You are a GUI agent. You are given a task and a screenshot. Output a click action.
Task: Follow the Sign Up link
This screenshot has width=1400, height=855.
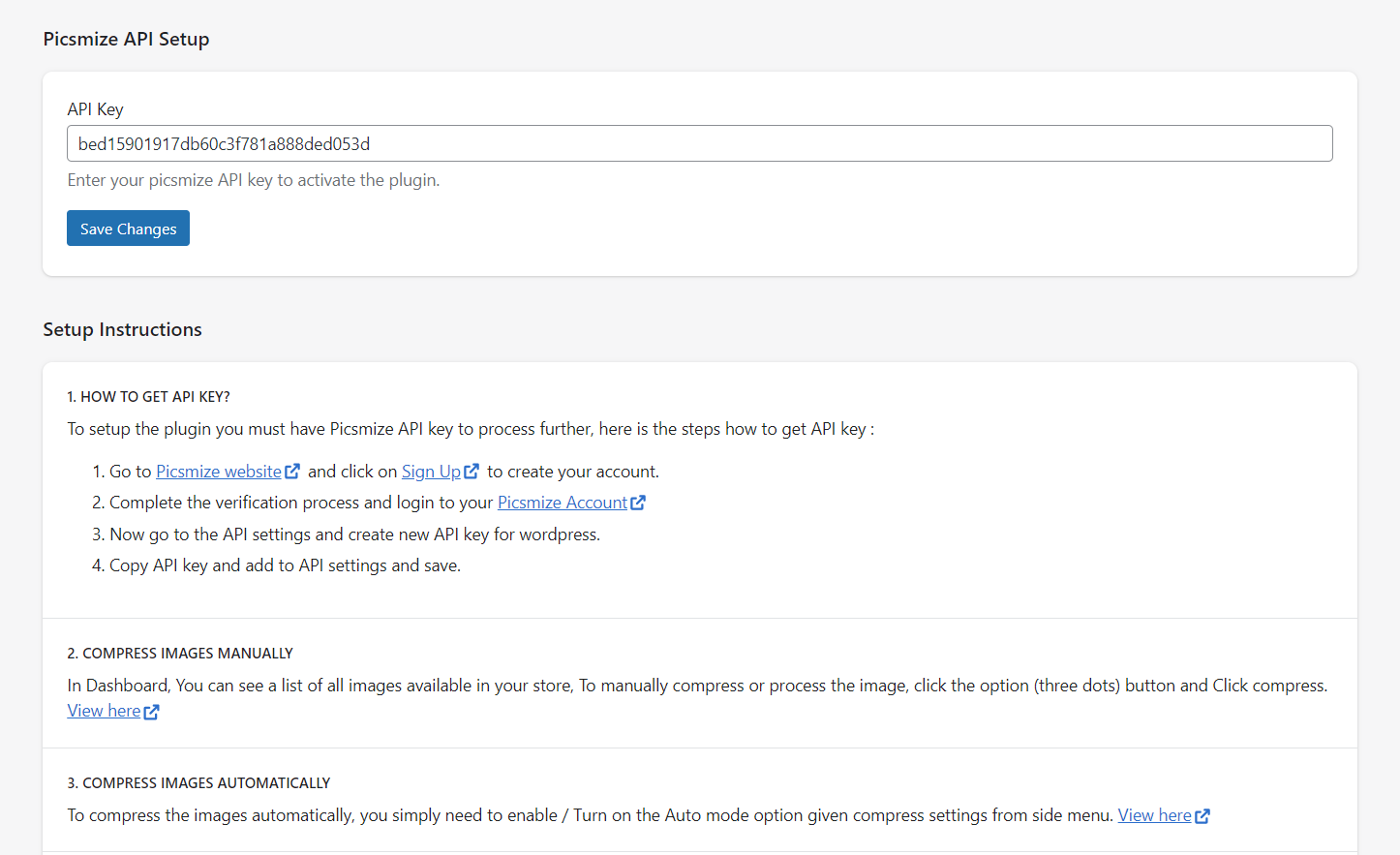[x=431, y=472]
